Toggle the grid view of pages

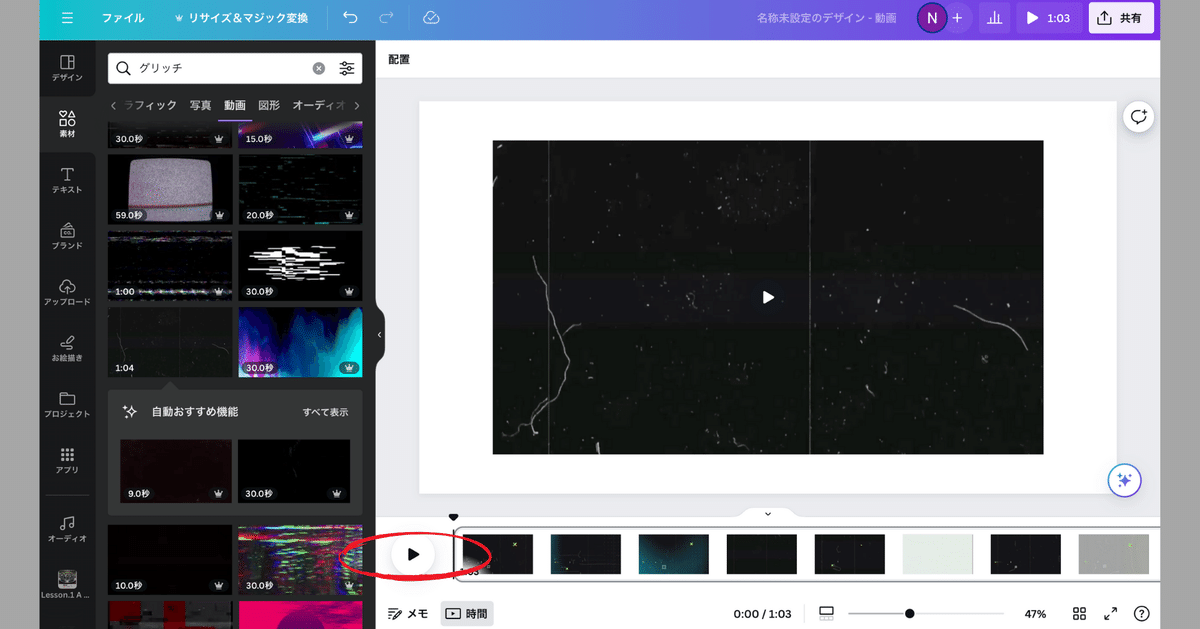(1079, 613)
